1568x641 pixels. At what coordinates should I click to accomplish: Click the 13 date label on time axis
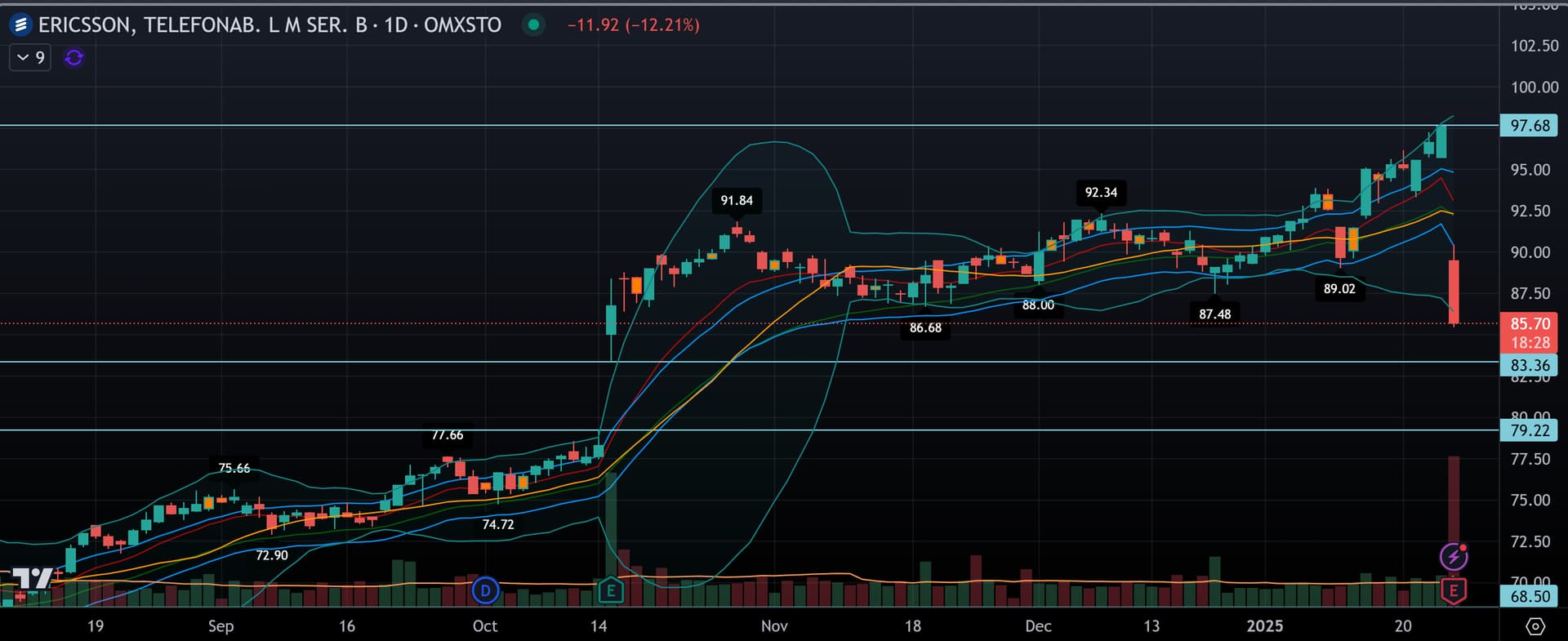[x=1151, y=626]
